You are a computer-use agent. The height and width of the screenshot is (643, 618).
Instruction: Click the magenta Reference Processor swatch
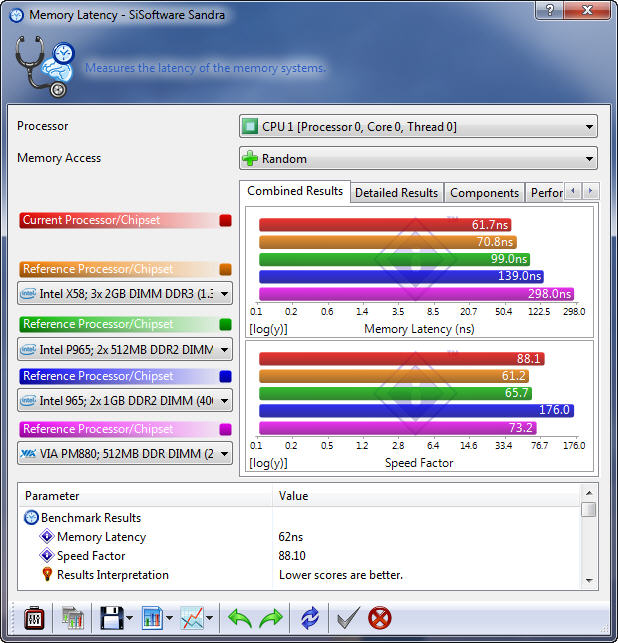226,429
